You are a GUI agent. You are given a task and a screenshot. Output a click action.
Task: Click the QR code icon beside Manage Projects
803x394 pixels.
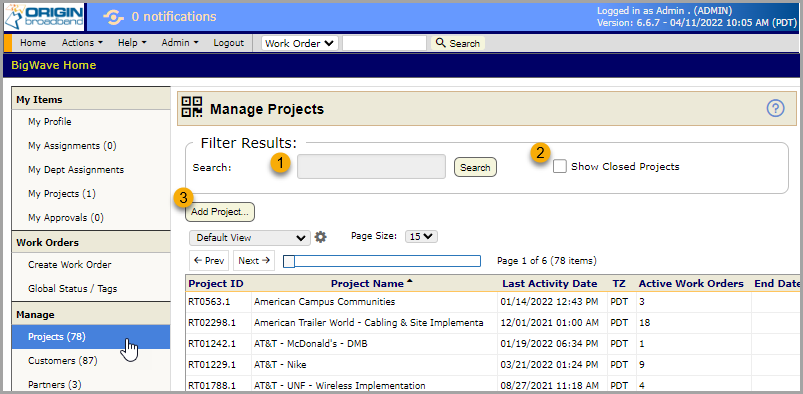click(x=192, y=107)
